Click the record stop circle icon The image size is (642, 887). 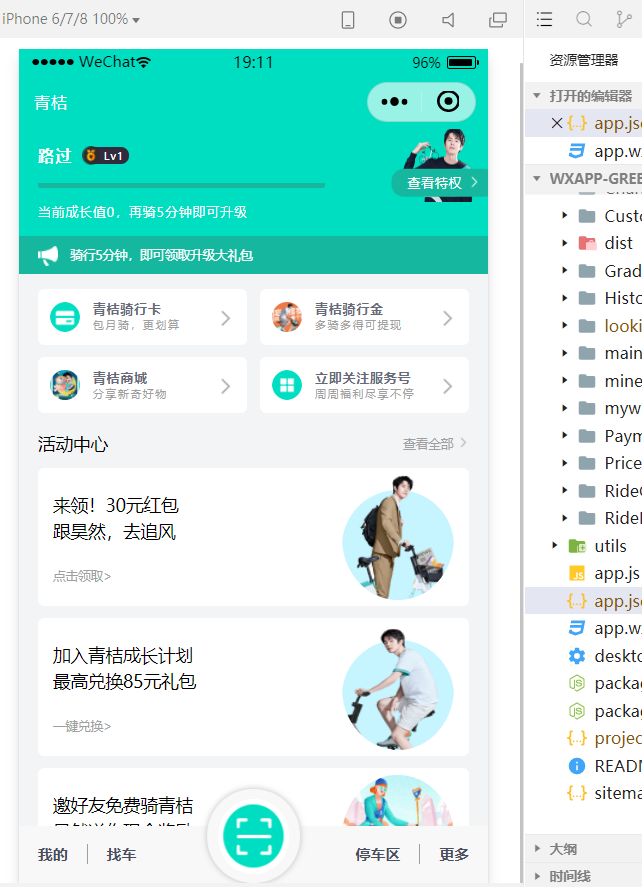point(398,20)
